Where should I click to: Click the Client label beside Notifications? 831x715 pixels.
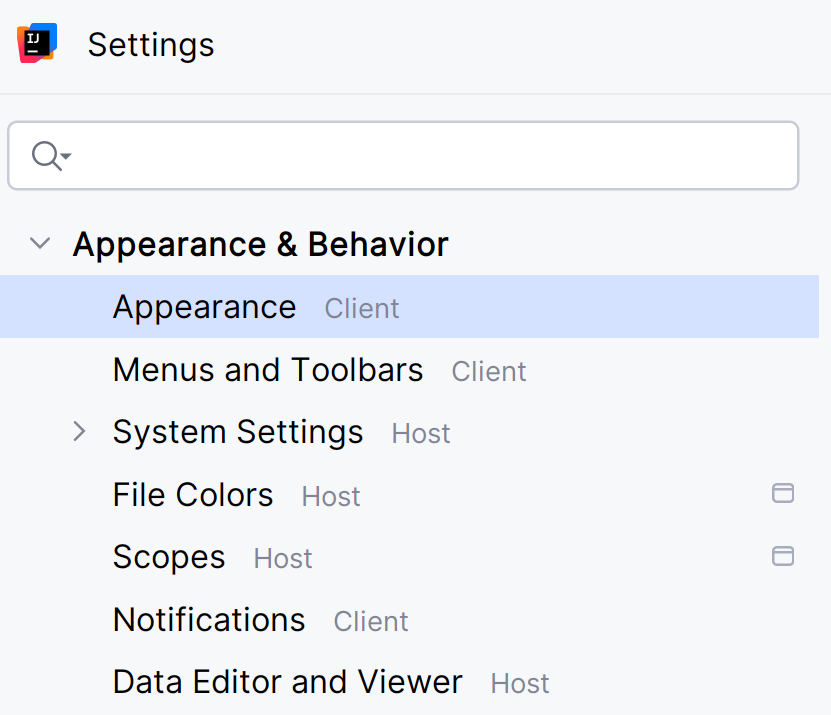pos(370,622)
